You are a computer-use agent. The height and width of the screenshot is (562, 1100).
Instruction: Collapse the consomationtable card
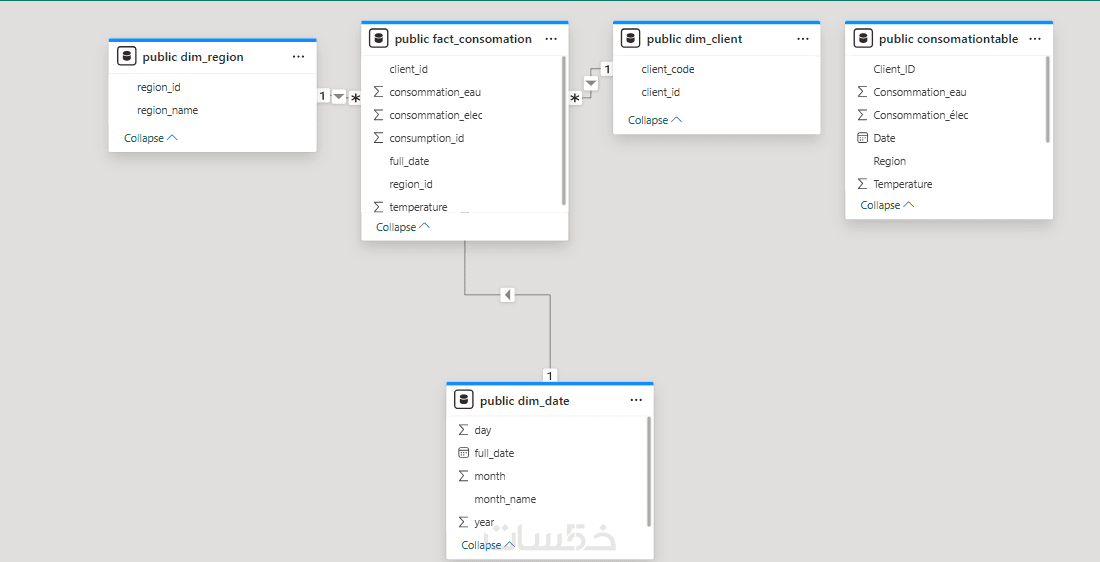pyautogui.click(x=886, y=205)
